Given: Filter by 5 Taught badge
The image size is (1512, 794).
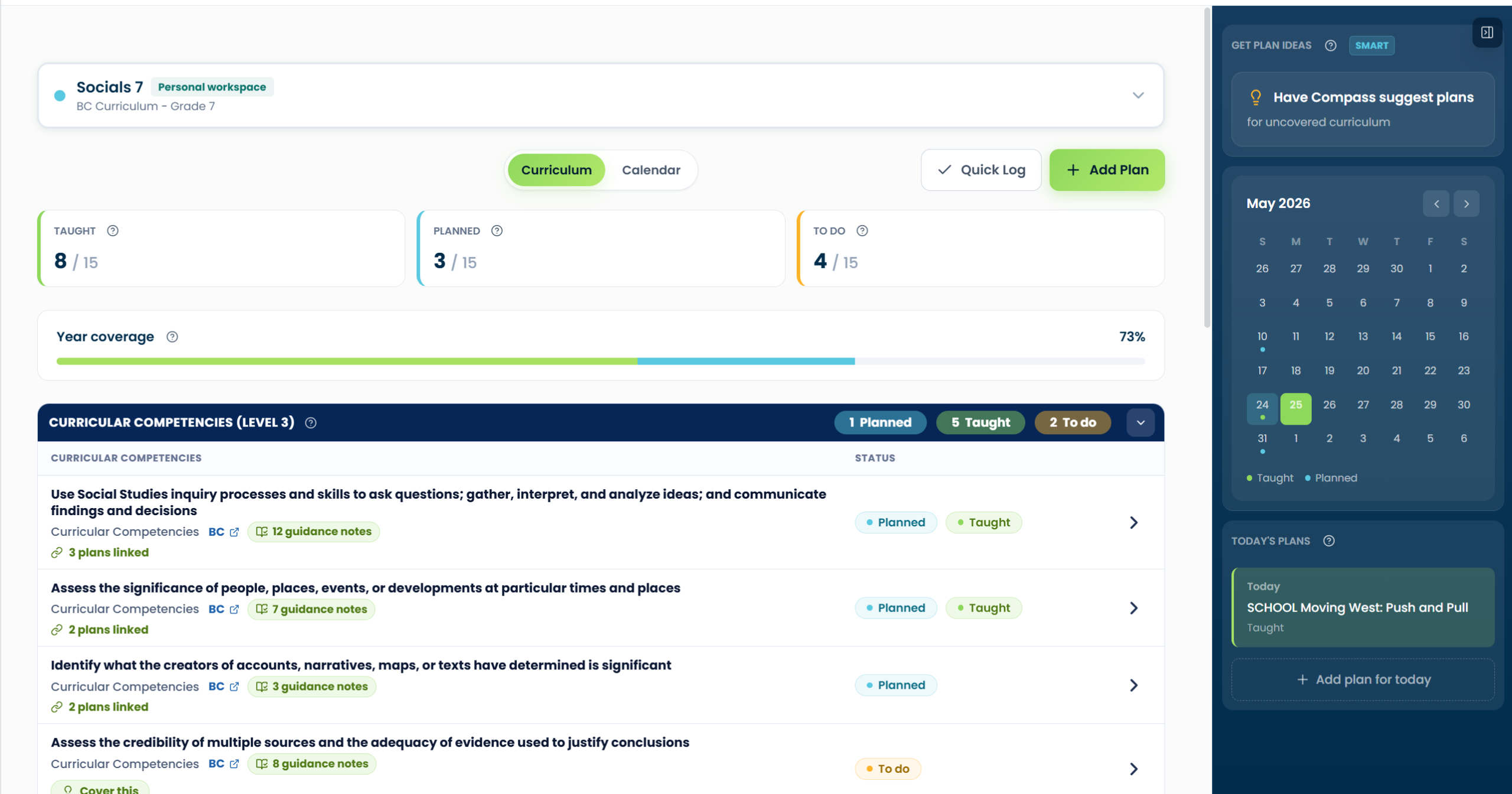Looking at the screenshot, I should (980, 423).
